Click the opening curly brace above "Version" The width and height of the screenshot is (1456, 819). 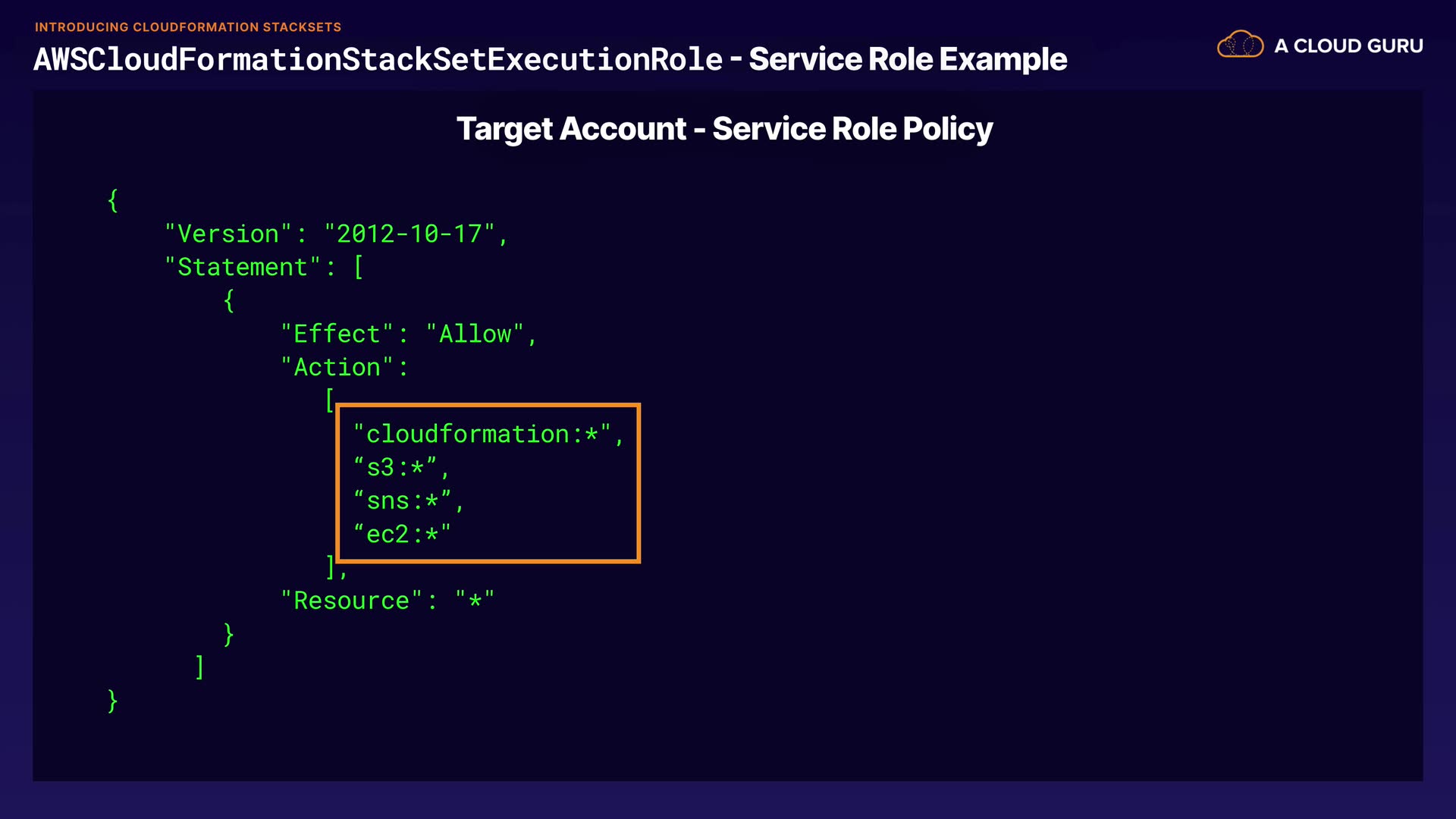[x=113, y=201]
